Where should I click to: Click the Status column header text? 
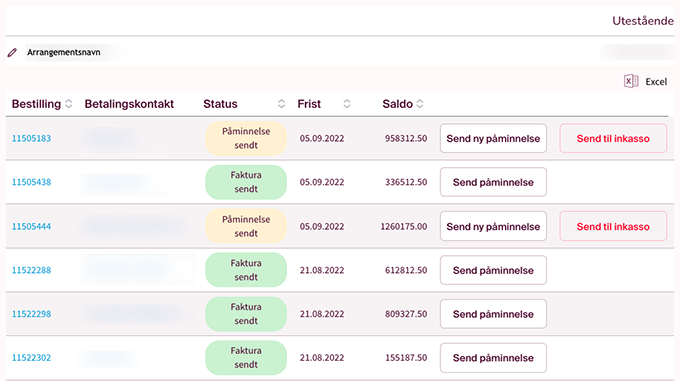(220, 104)
